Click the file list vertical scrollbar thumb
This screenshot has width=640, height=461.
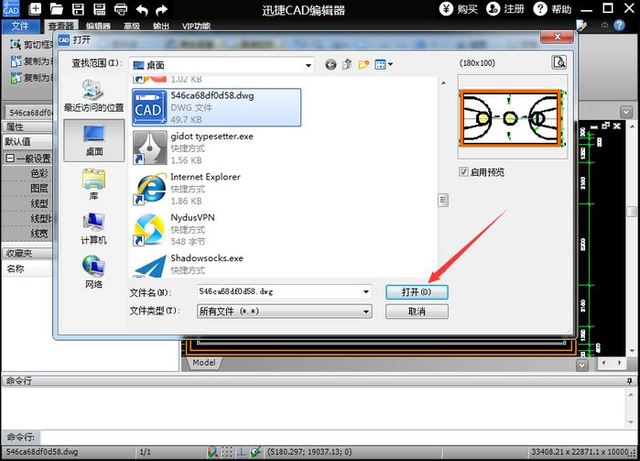point(443,200)
